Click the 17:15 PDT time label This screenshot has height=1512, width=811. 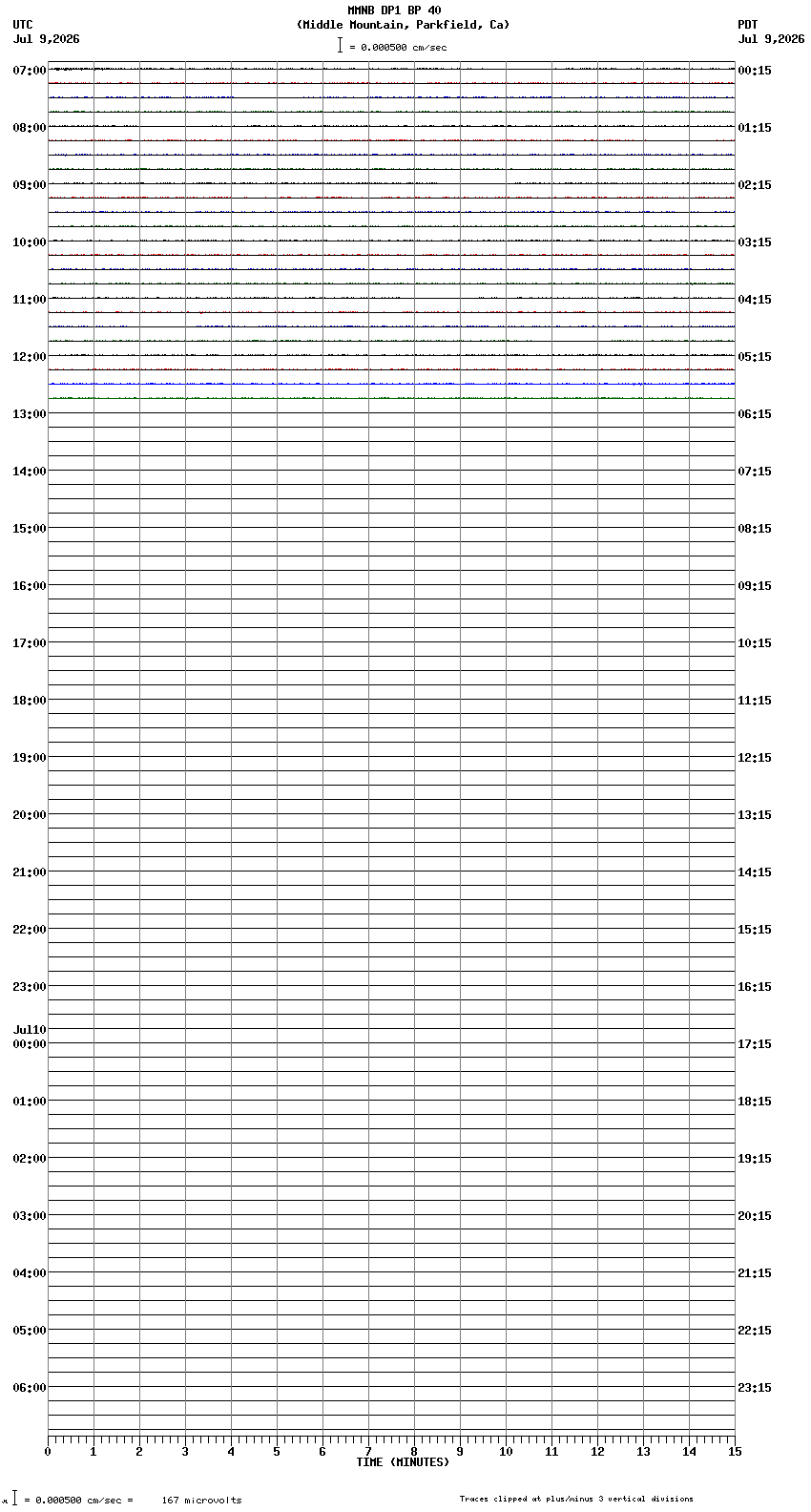(755, 1044)
